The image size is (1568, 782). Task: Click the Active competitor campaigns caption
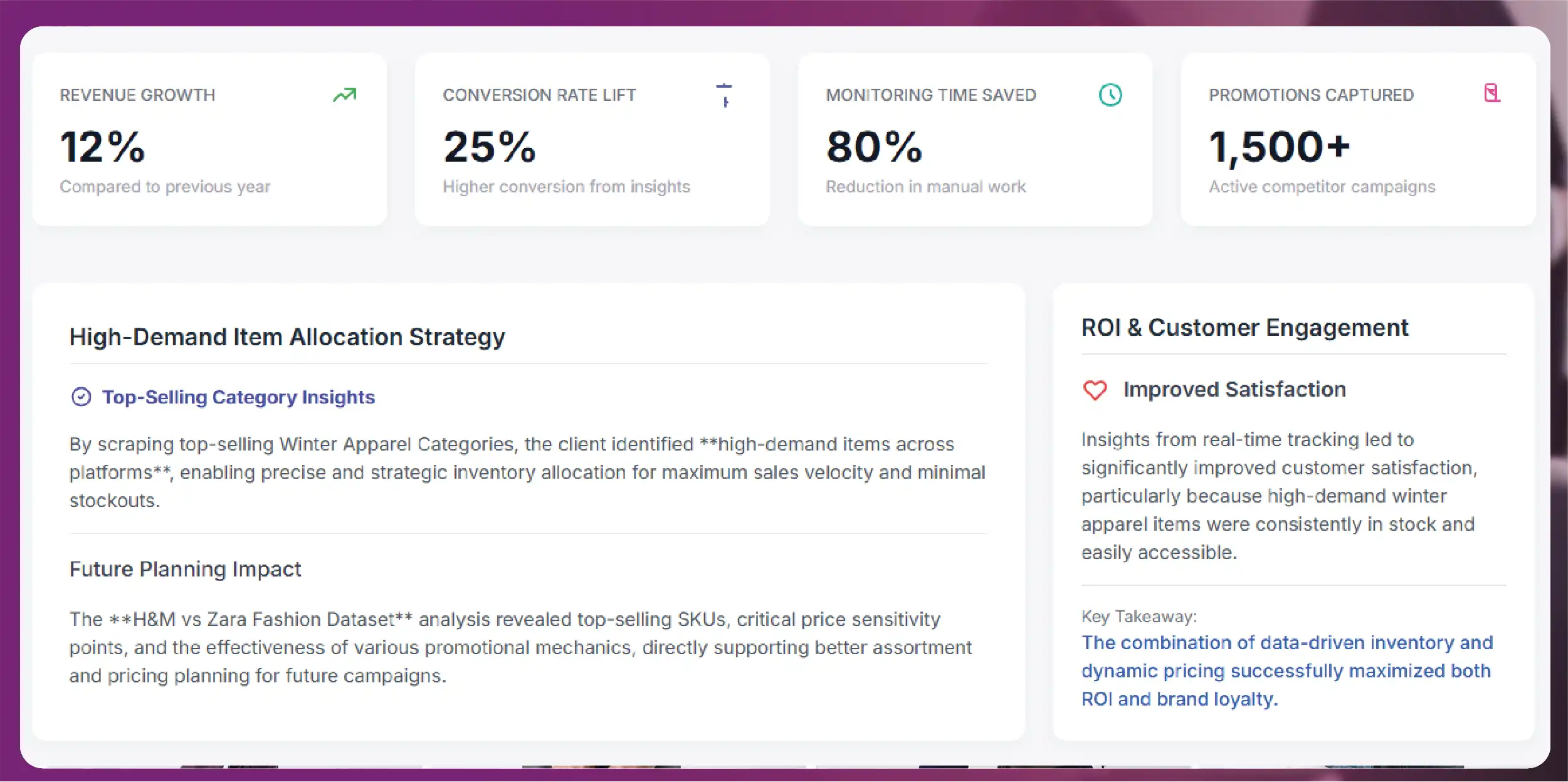(1322, 187)
